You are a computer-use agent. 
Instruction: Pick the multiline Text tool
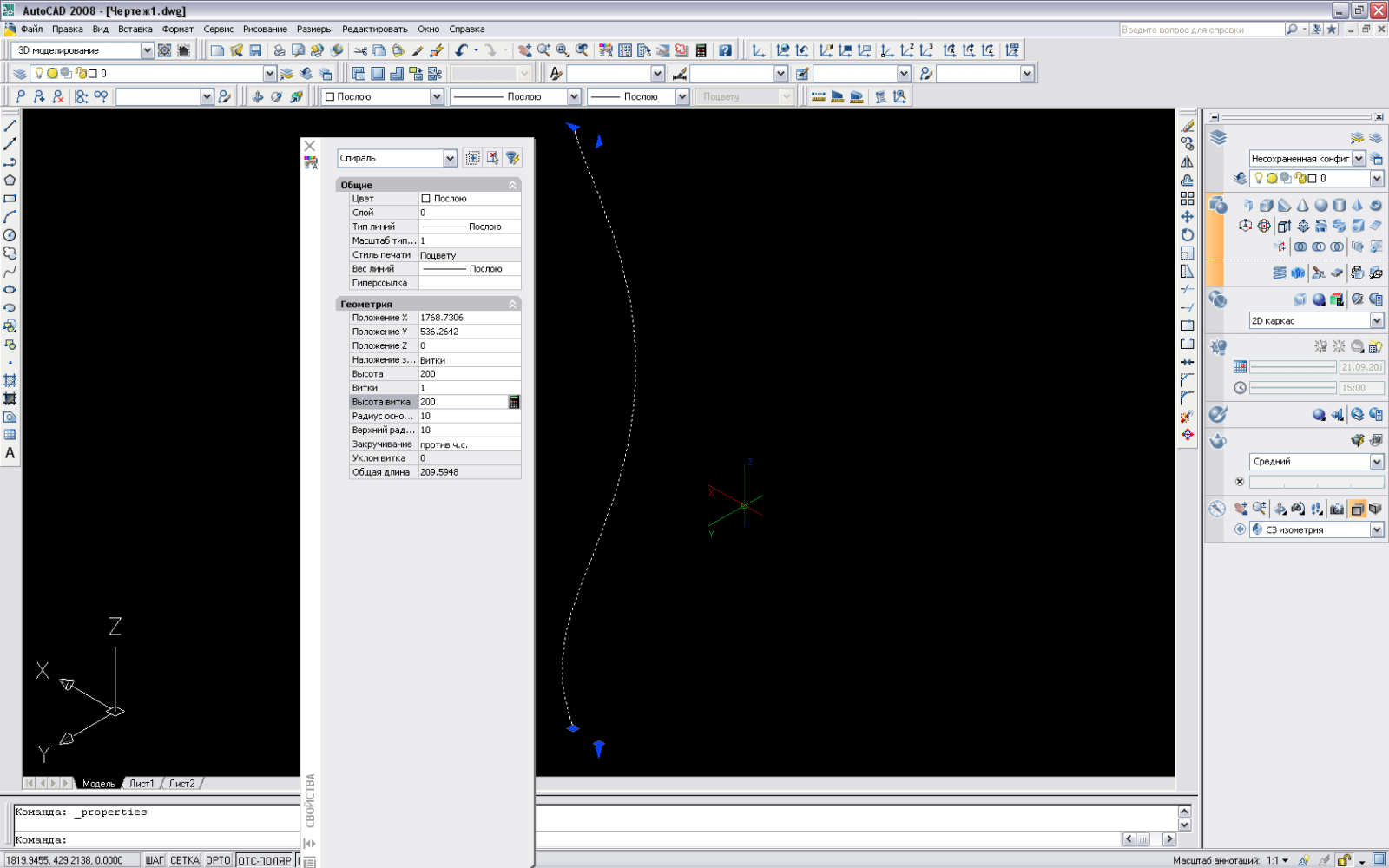(10, 453)
